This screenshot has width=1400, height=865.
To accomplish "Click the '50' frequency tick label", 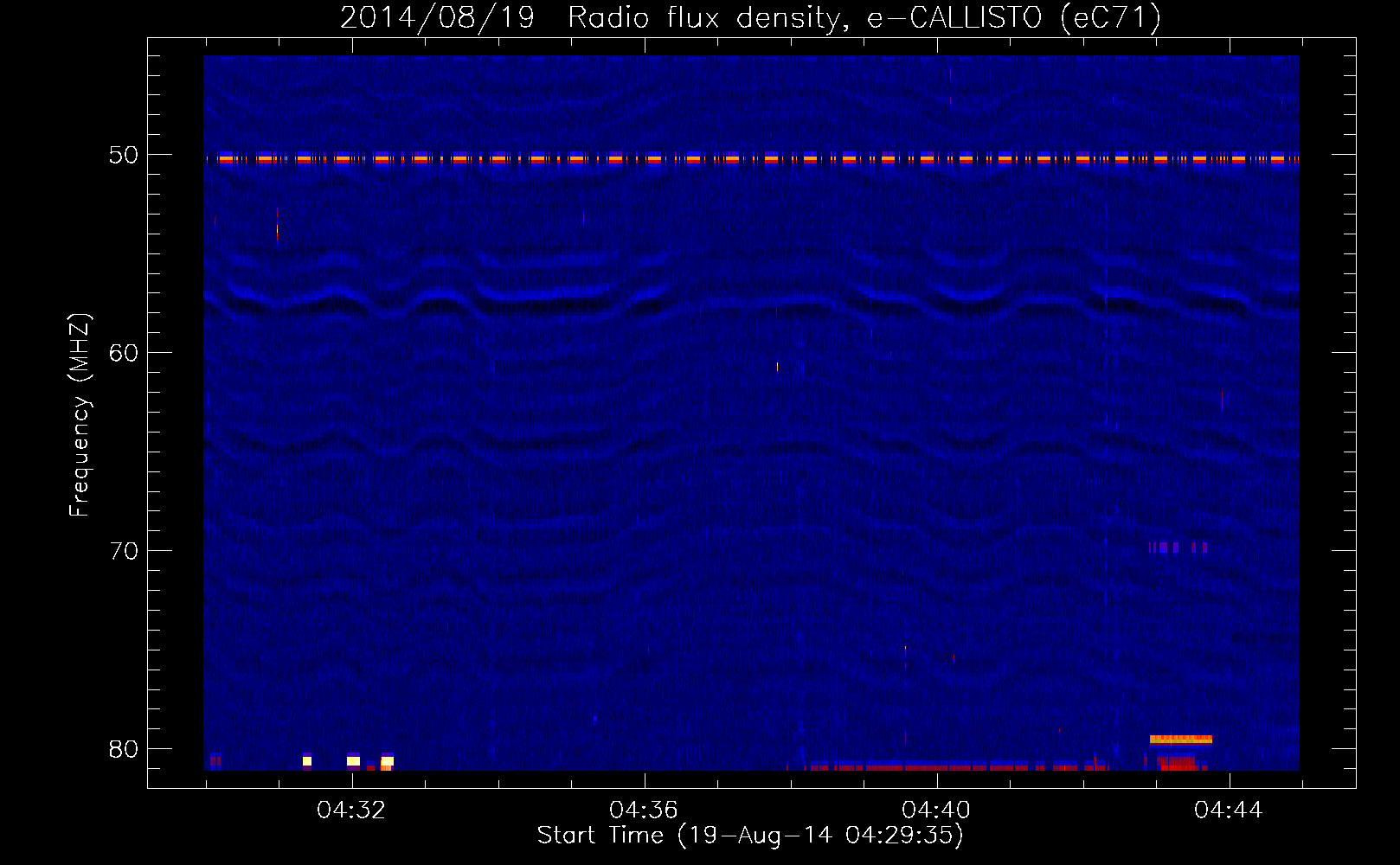I will click(124, 155).
